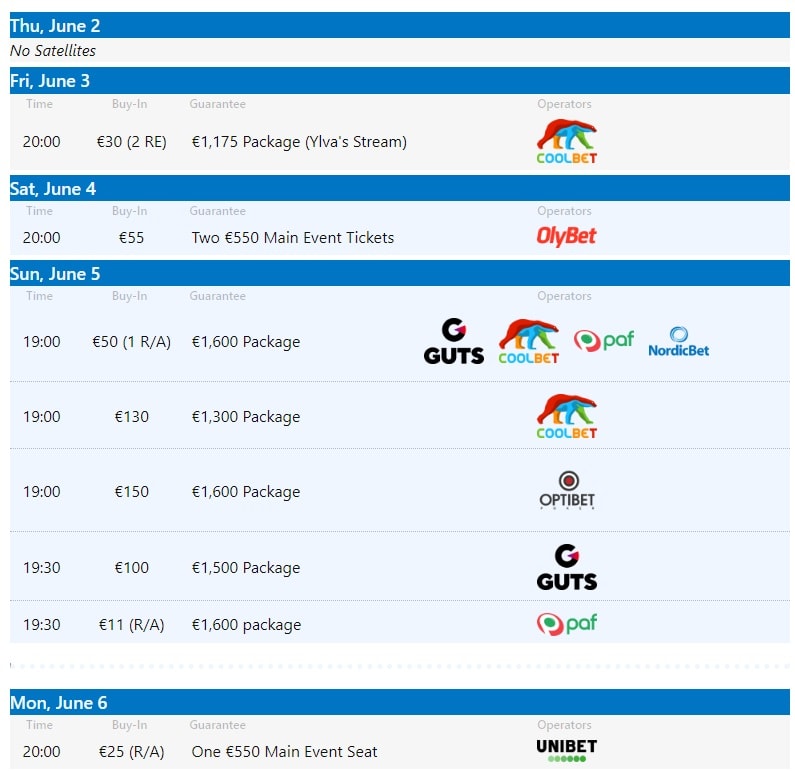The width and height of the screenshot is (795, 771).
Task: Click the Coolbet logo for €1,300 Package
Action: pos(566,416)
